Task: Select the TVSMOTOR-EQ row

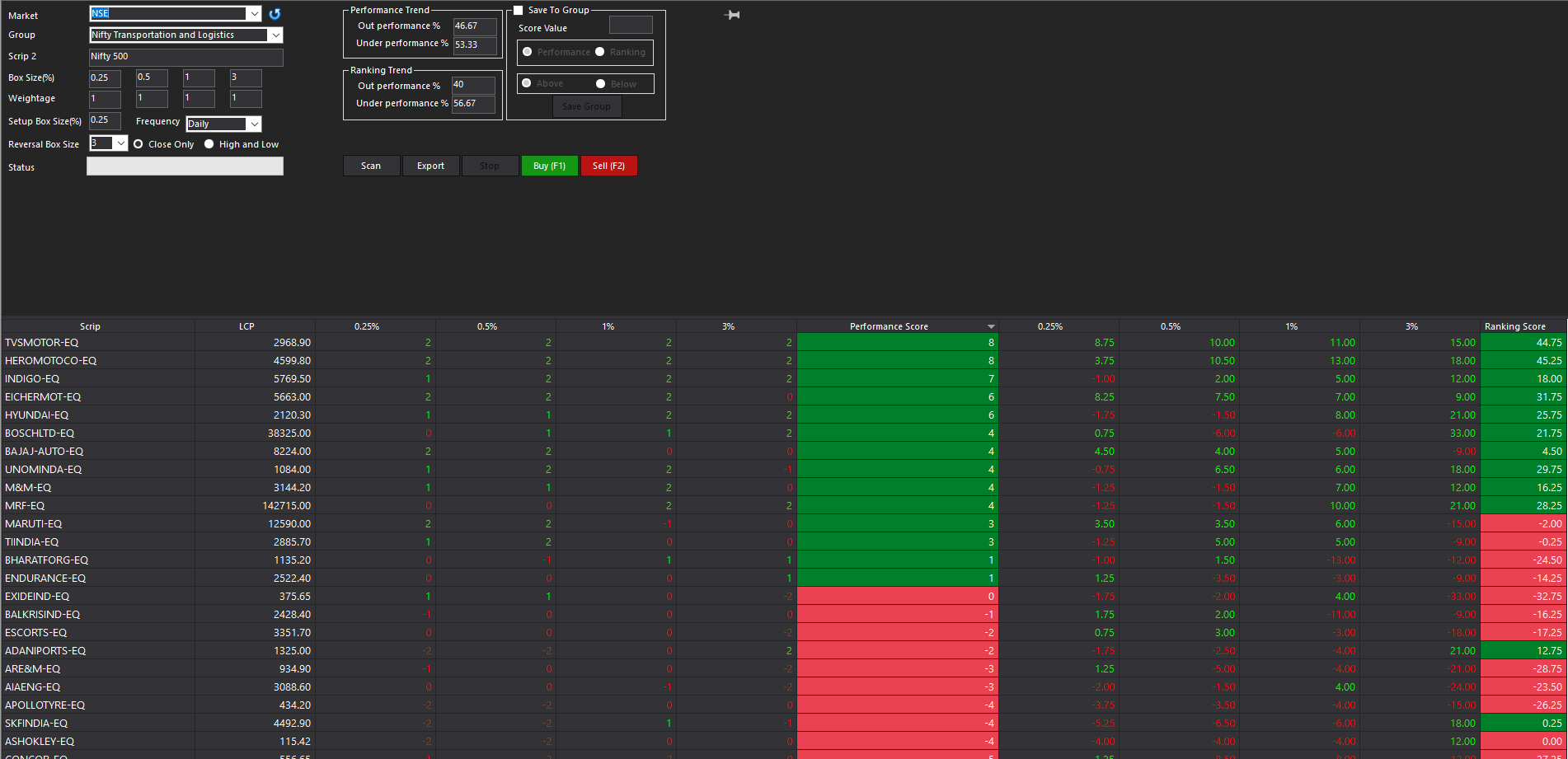Action: point(783,343)
